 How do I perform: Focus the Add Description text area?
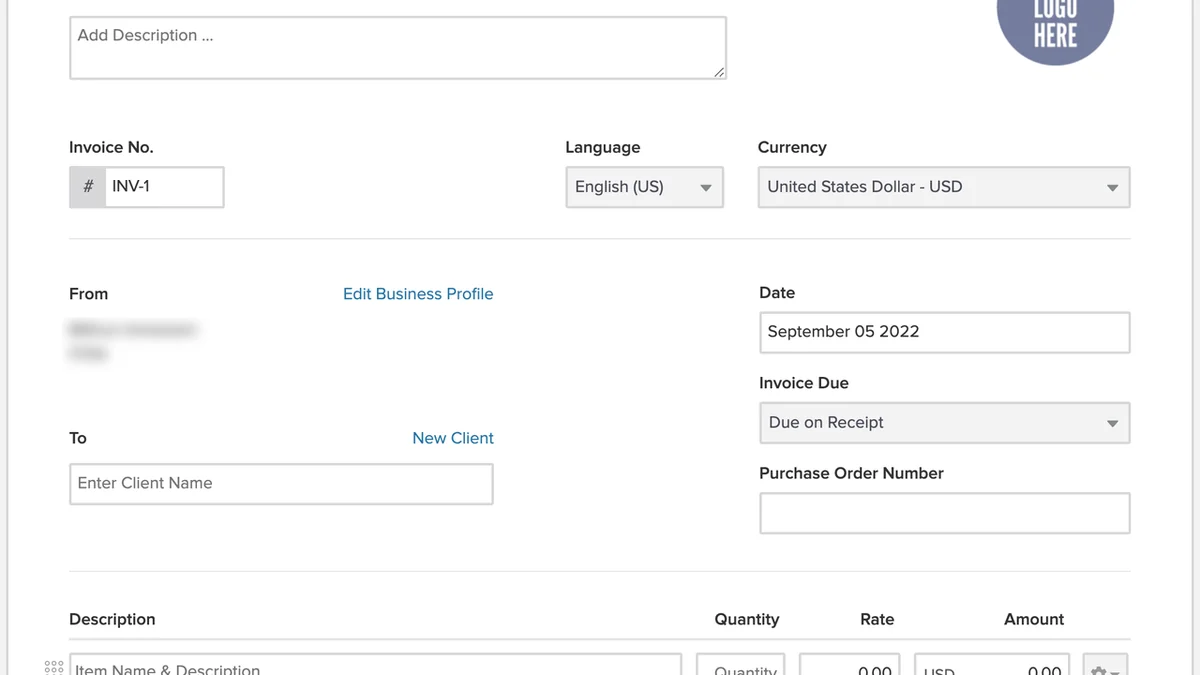398,47
